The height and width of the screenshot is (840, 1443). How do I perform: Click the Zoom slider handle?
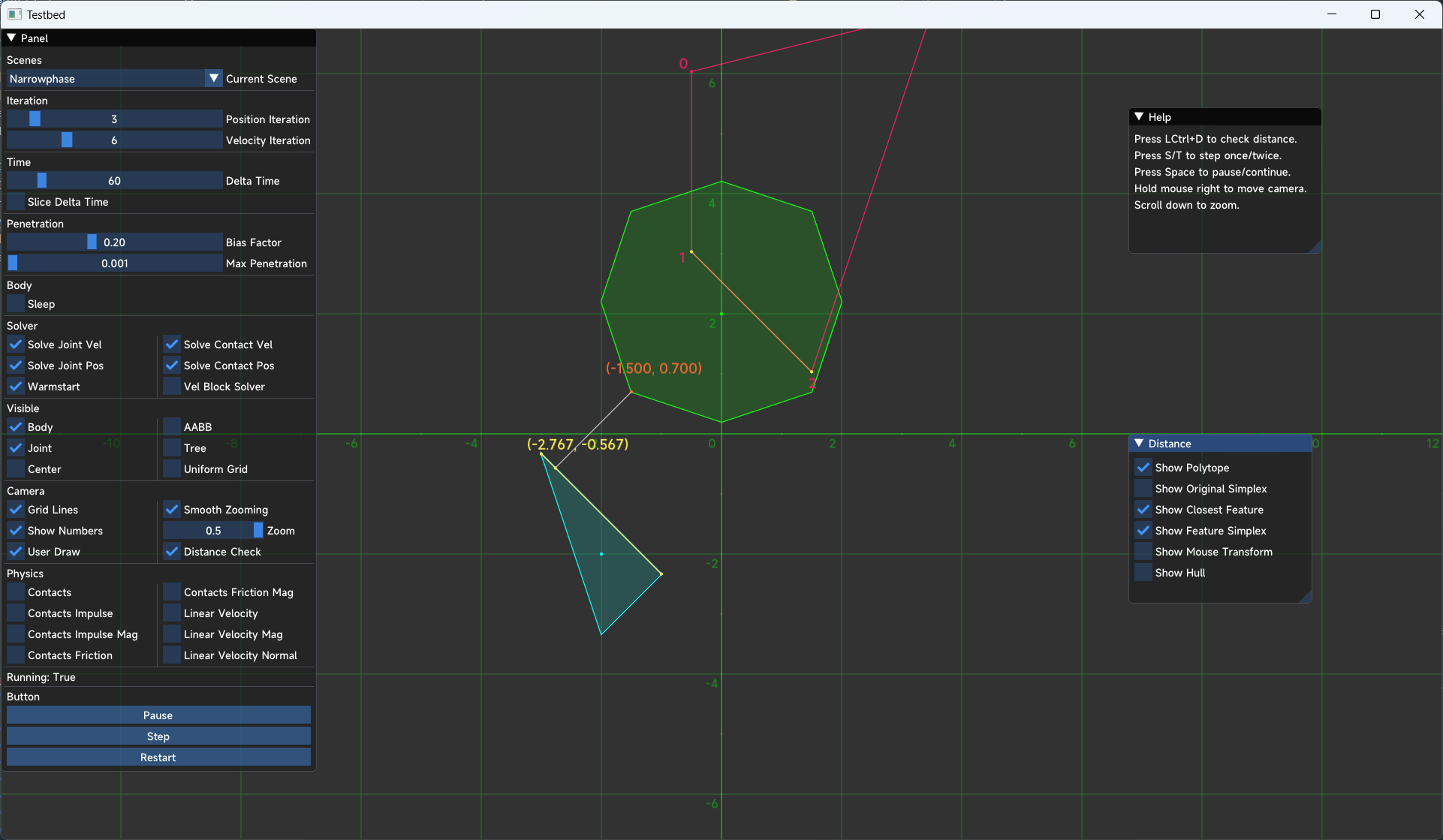(x=258, y=531)
